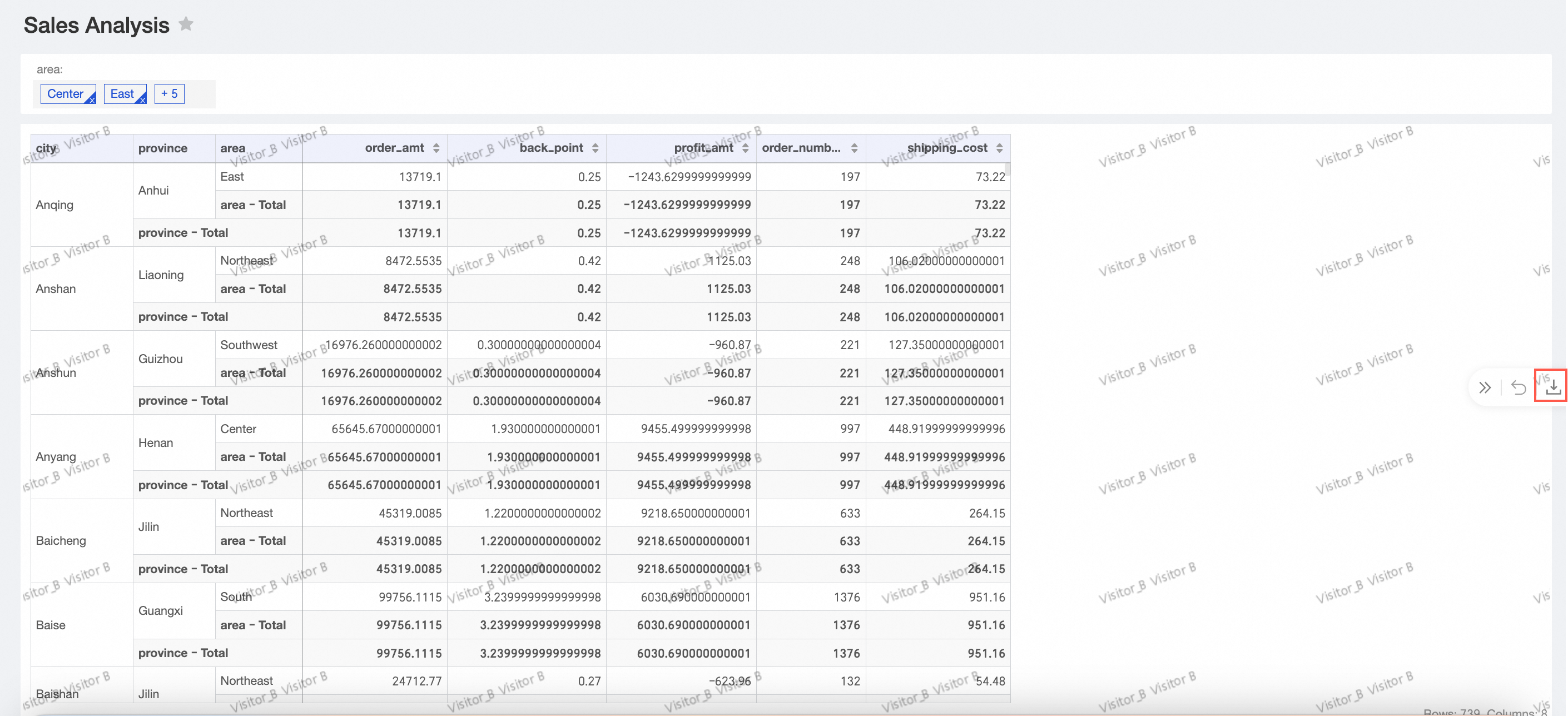Sort by order_amt column arrows
The width and height of the screenshot is (1568, 716).
pos(436,148)
